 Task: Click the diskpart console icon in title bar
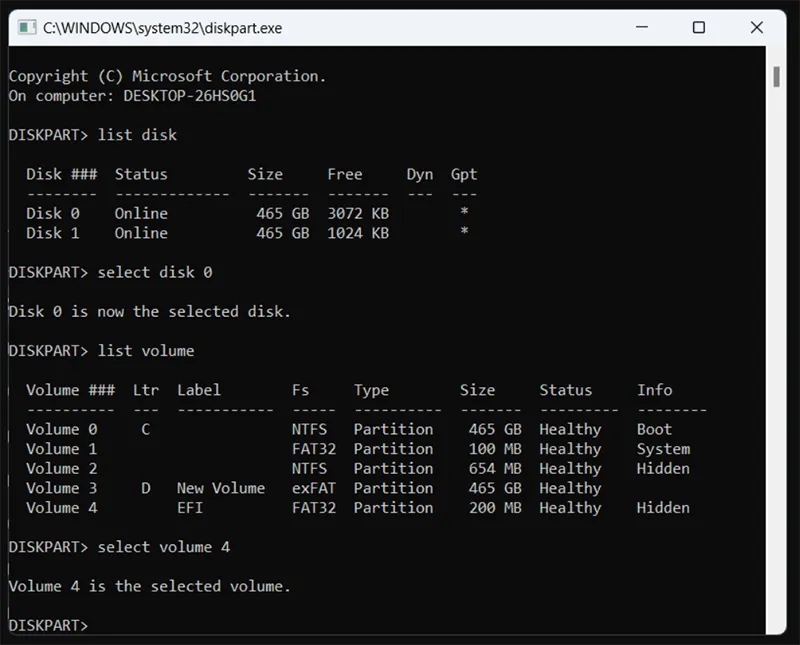point(26,28)
